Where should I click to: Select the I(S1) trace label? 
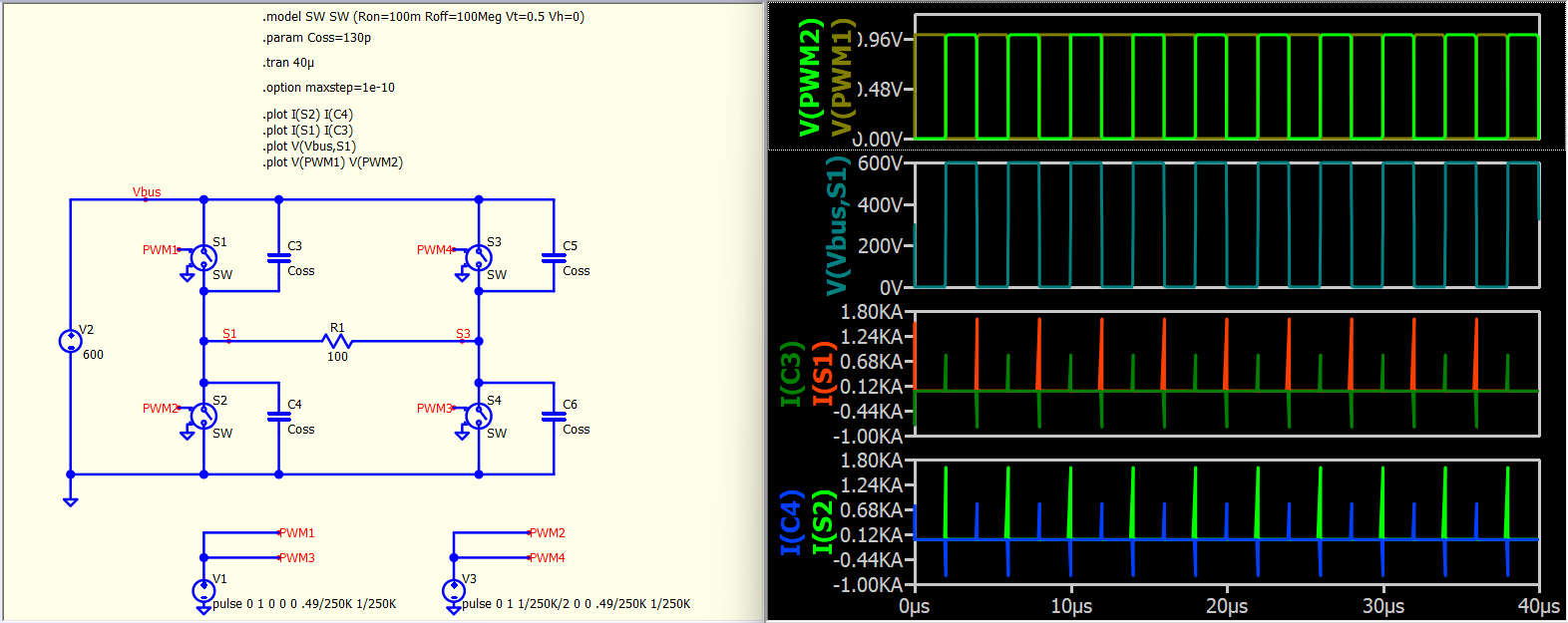tap(823, 374)
